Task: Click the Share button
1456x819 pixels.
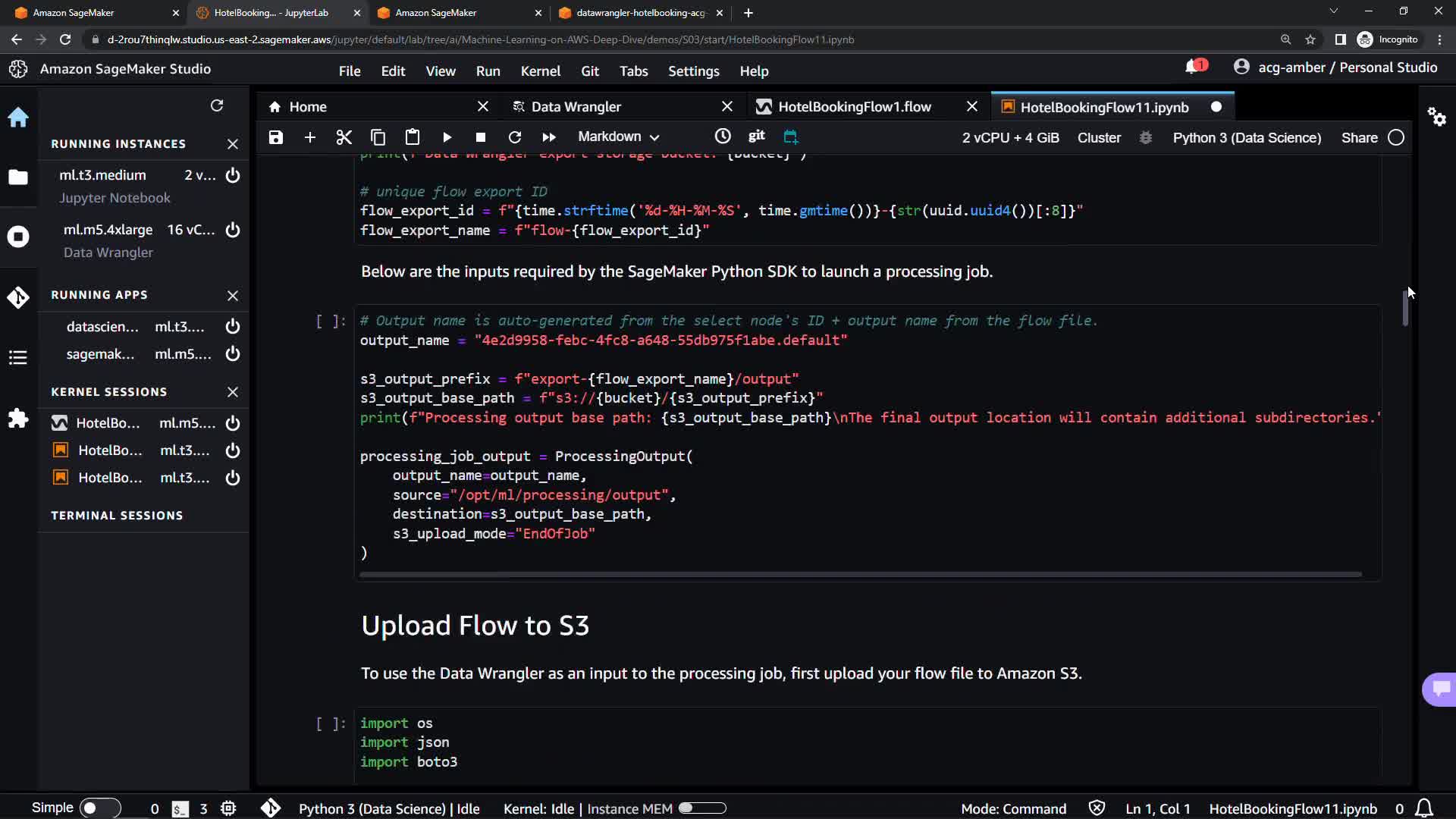Action: click(1359, 137)
